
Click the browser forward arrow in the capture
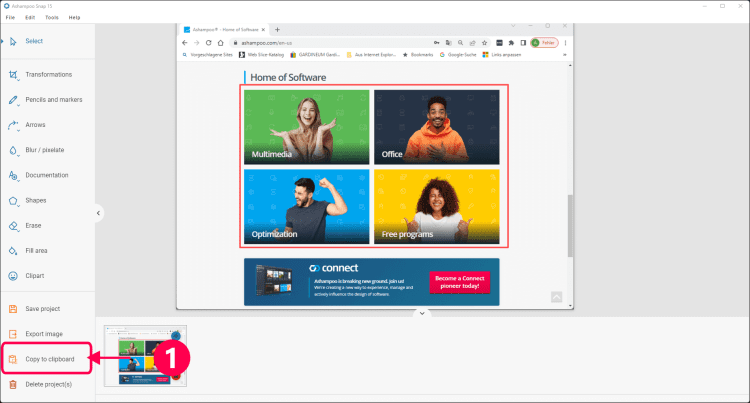coord(197,43)
